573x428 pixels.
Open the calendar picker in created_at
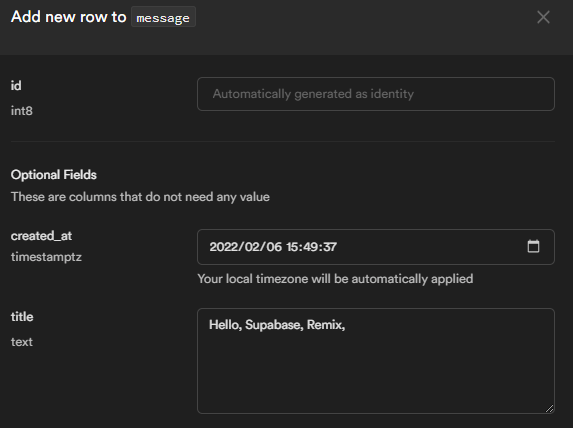(x=533, y=246)
